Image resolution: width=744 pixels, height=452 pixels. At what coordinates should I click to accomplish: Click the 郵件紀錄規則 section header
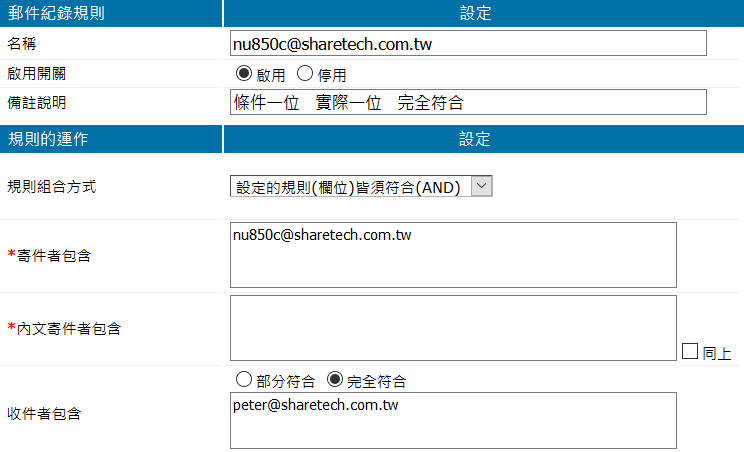(x=56, y=14)
